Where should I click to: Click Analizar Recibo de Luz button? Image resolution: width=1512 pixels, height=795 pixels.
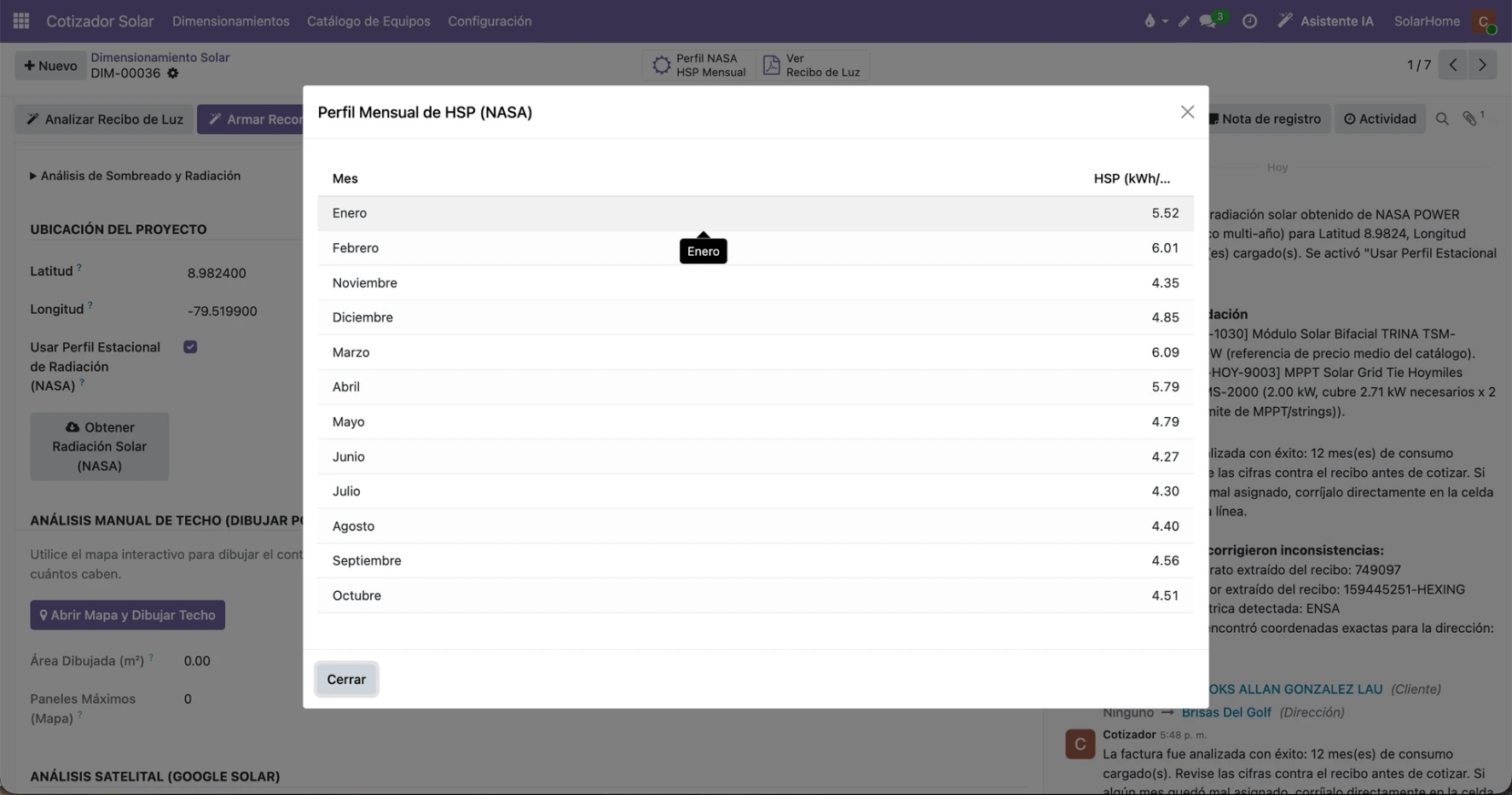click(x=104, y=119)
